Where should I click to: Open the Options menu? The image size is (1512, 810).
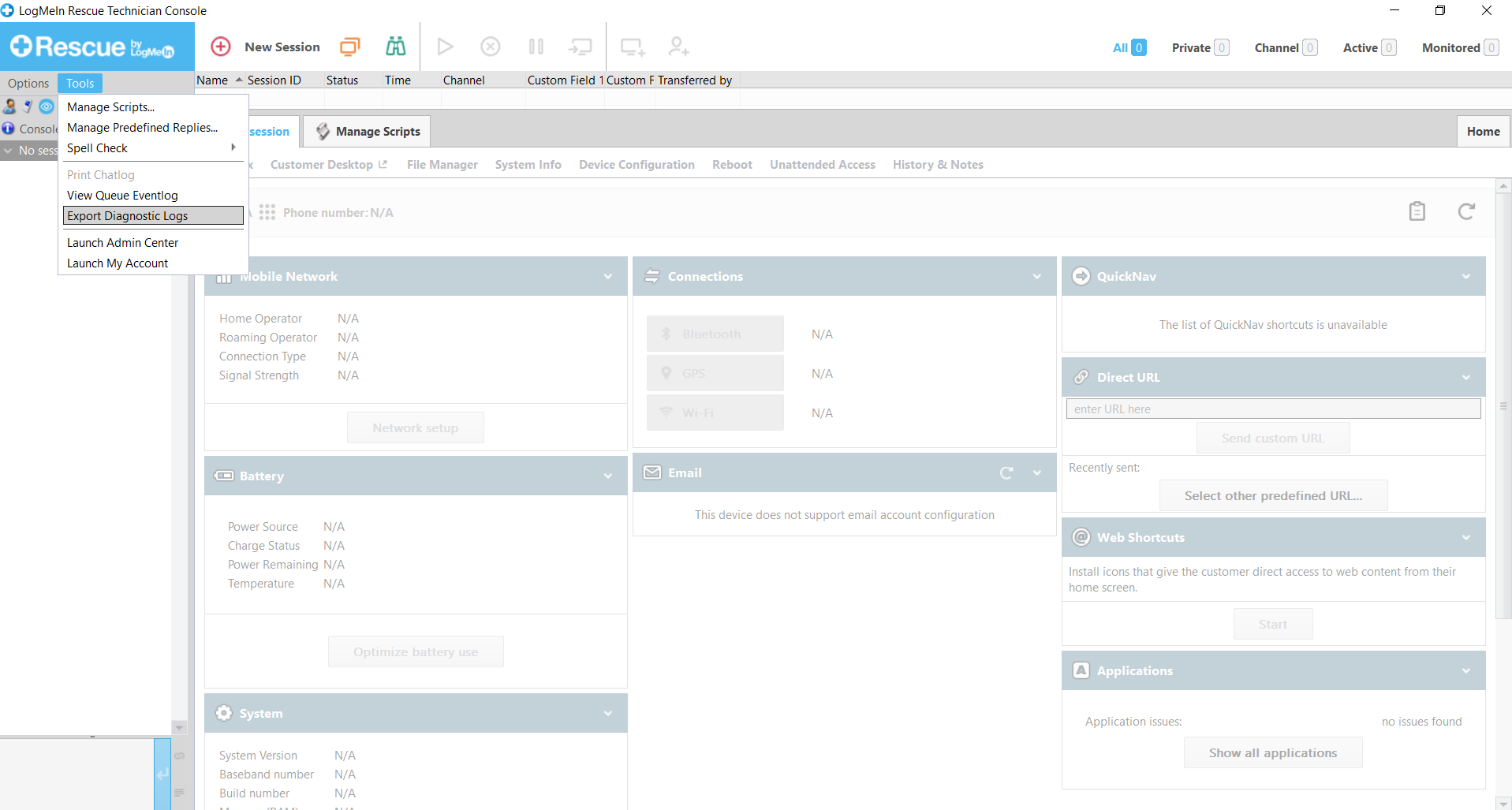pyautogui.click(x=28, y=83)
